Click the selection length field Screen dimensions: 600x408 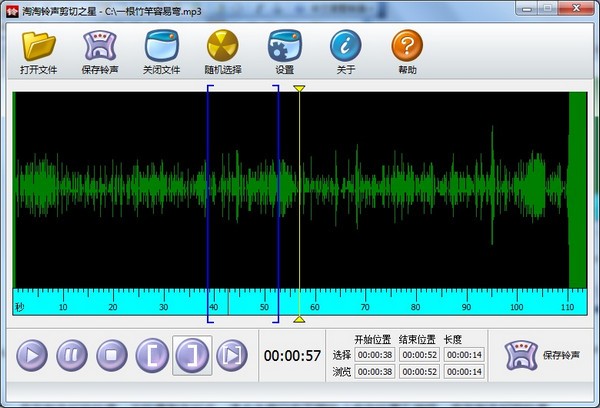[463, 355]
